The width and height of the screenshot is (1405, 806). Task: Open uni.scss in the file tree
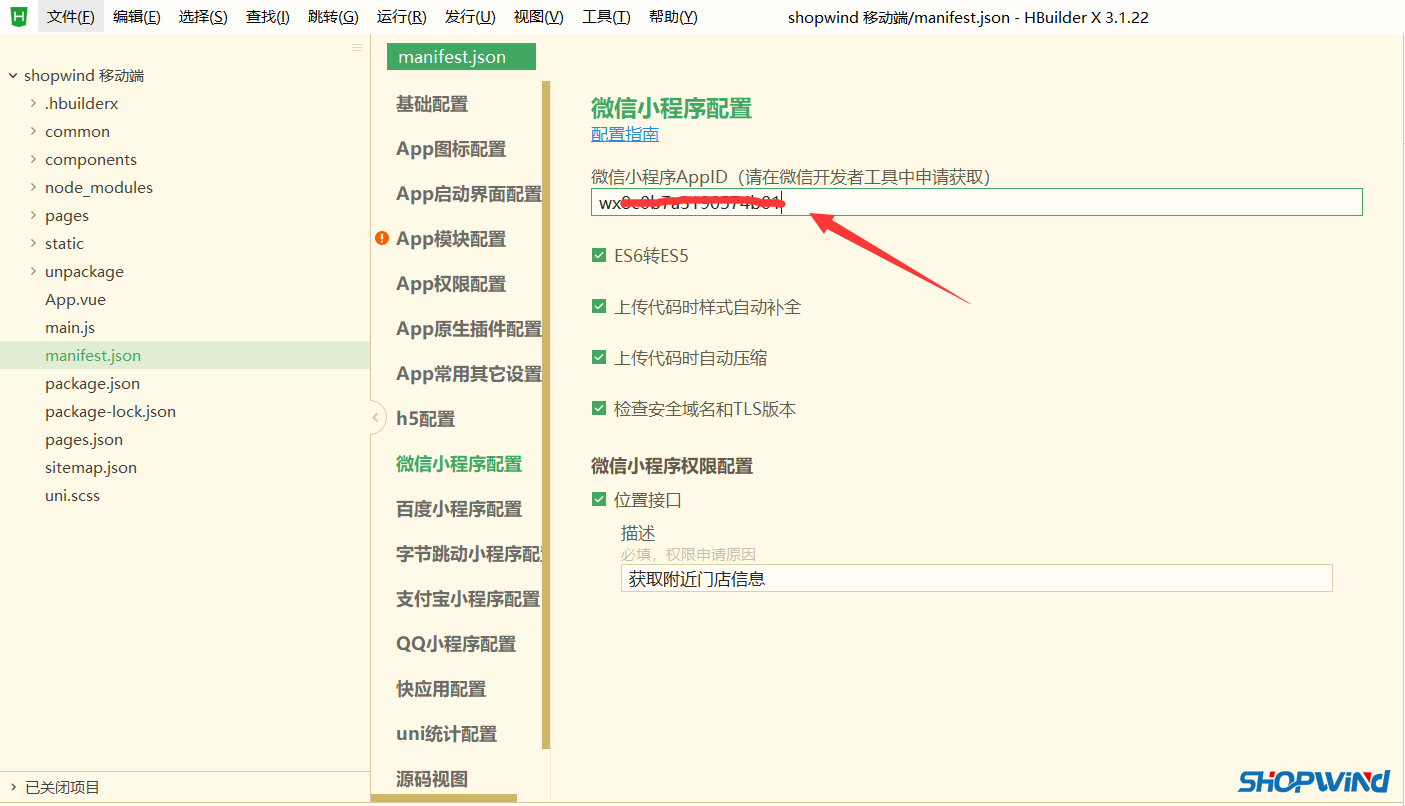72,495
